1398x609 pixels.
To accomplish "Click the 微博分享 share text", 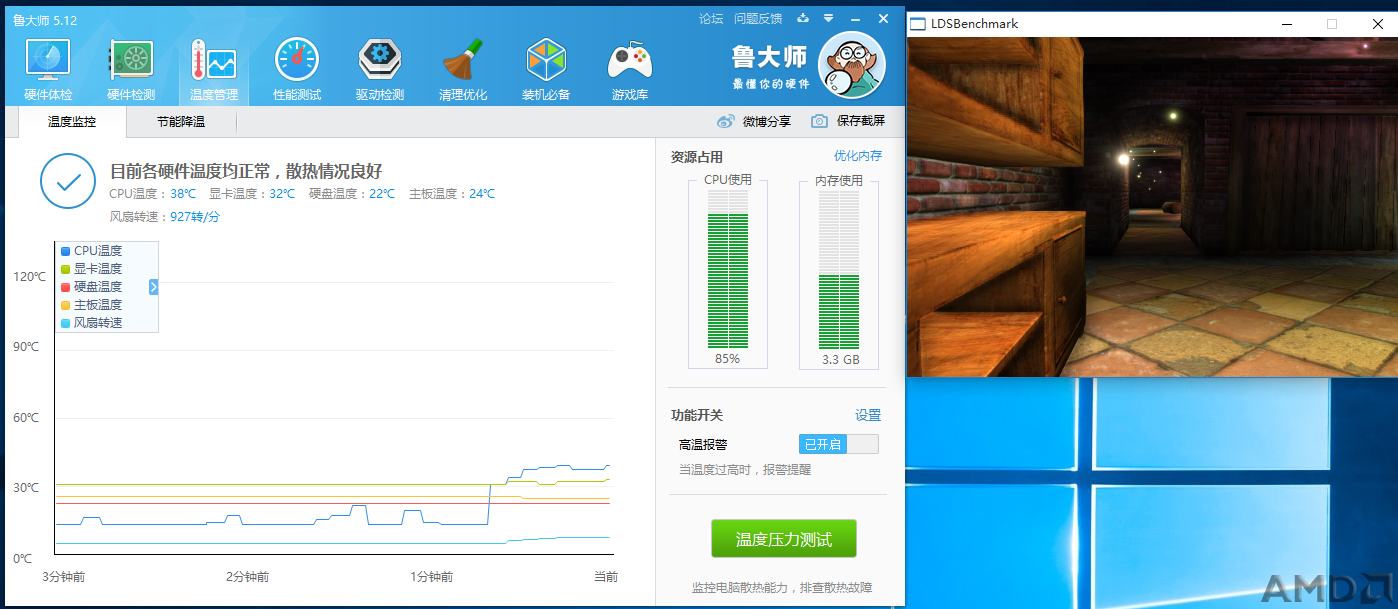I will coord(767,121).
